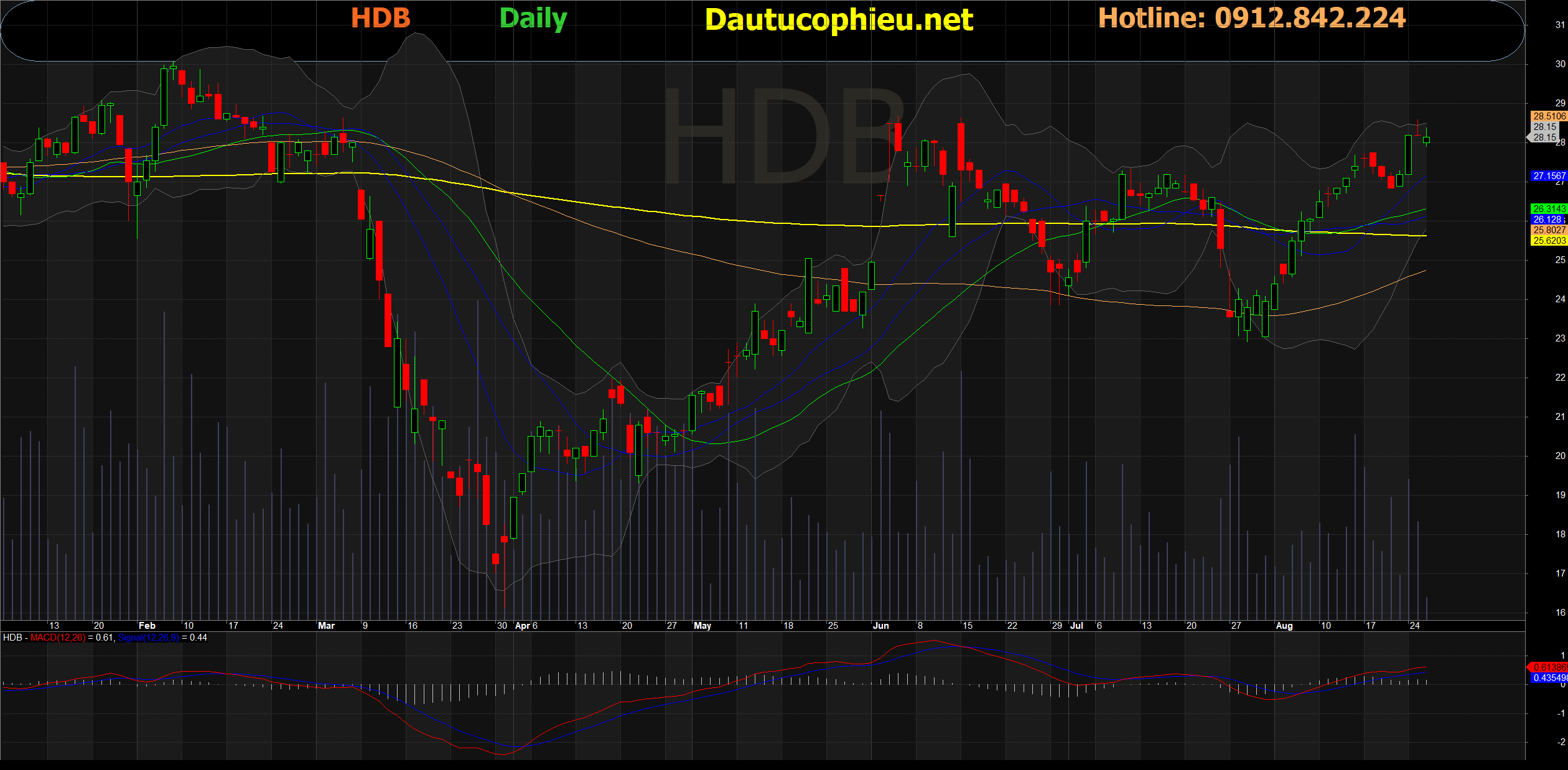Click the blue Signal(12,26,9) legend label
The image size is (1568, 770).
coord(148,638)
